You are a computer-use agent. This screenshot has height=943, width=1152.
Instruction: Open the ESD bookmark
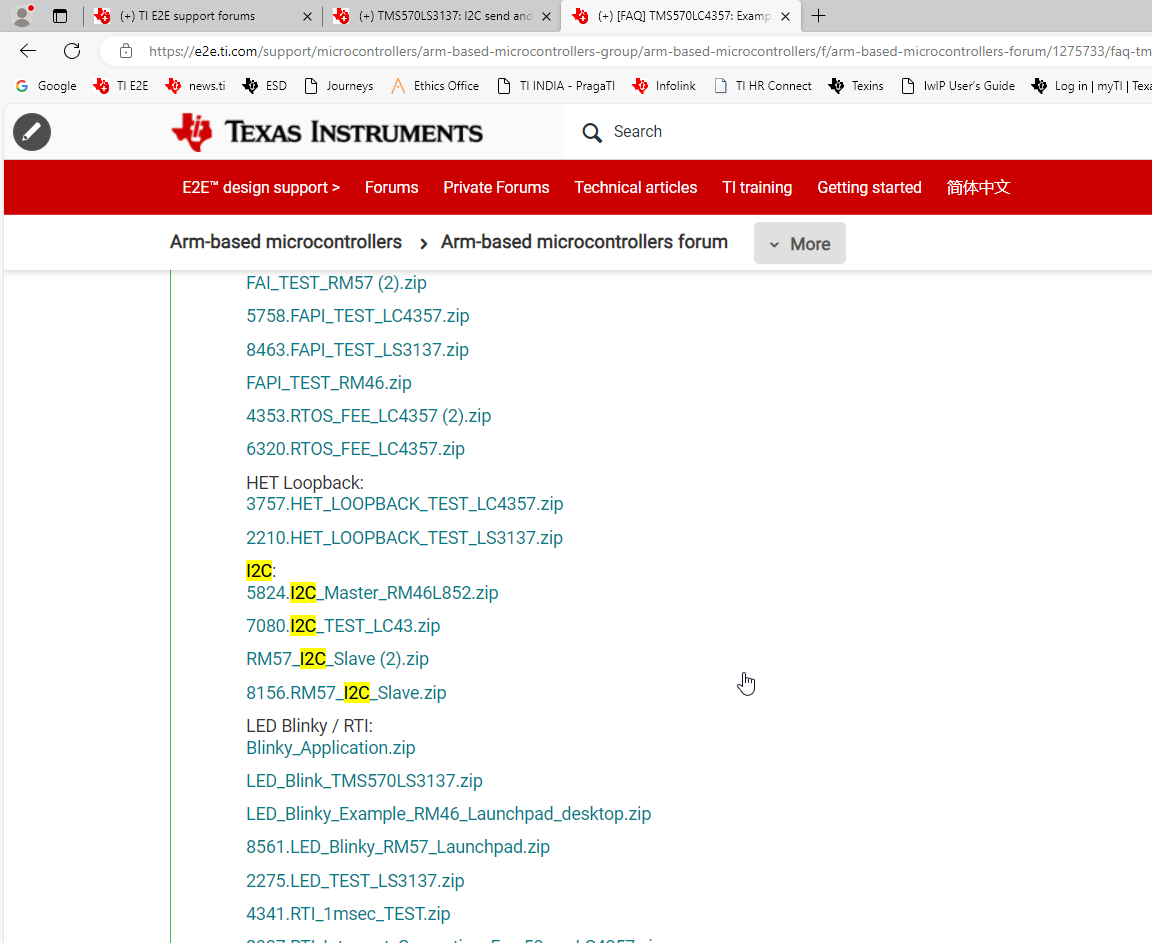(264, 86)
